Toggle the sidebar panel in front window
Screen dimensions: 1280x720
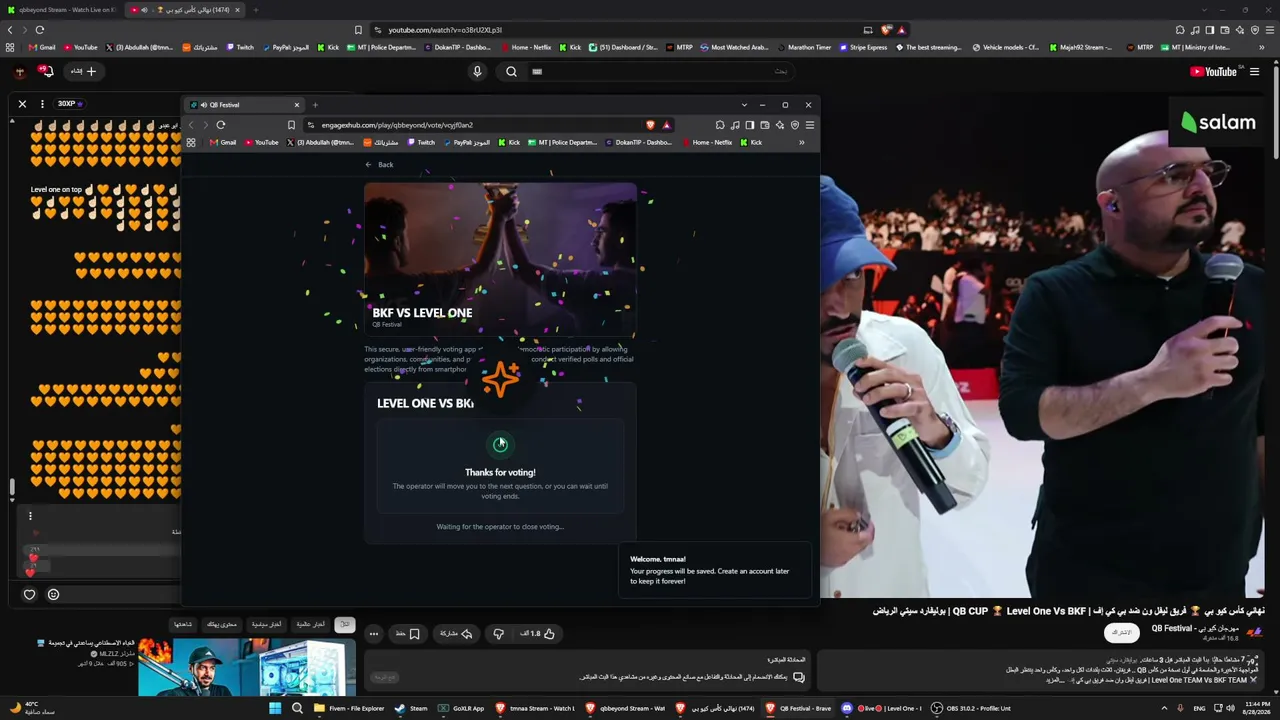750,125
